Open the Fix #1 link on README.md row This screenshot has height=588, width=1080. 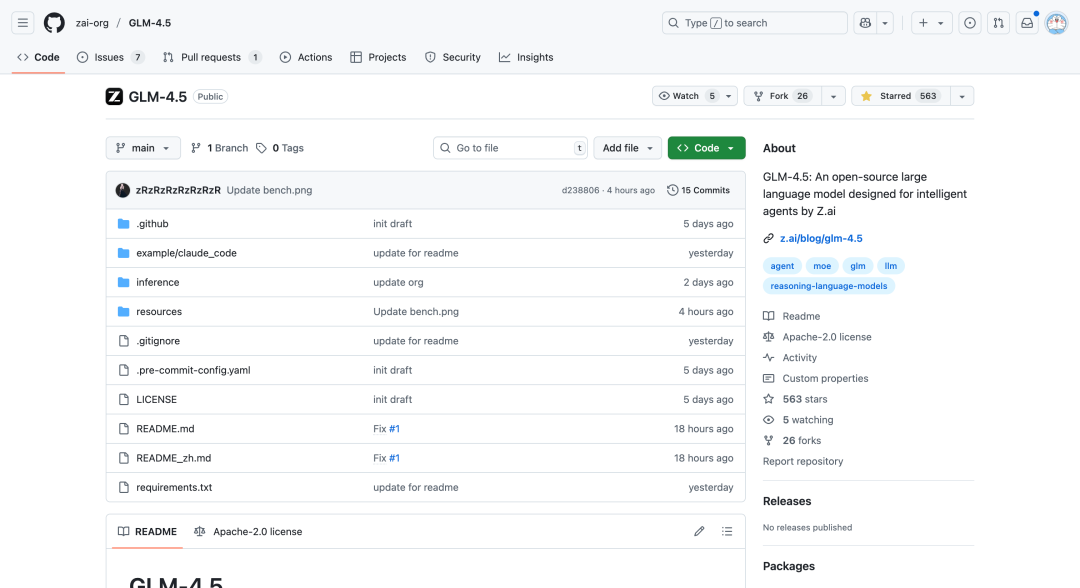tap(387, 428)
